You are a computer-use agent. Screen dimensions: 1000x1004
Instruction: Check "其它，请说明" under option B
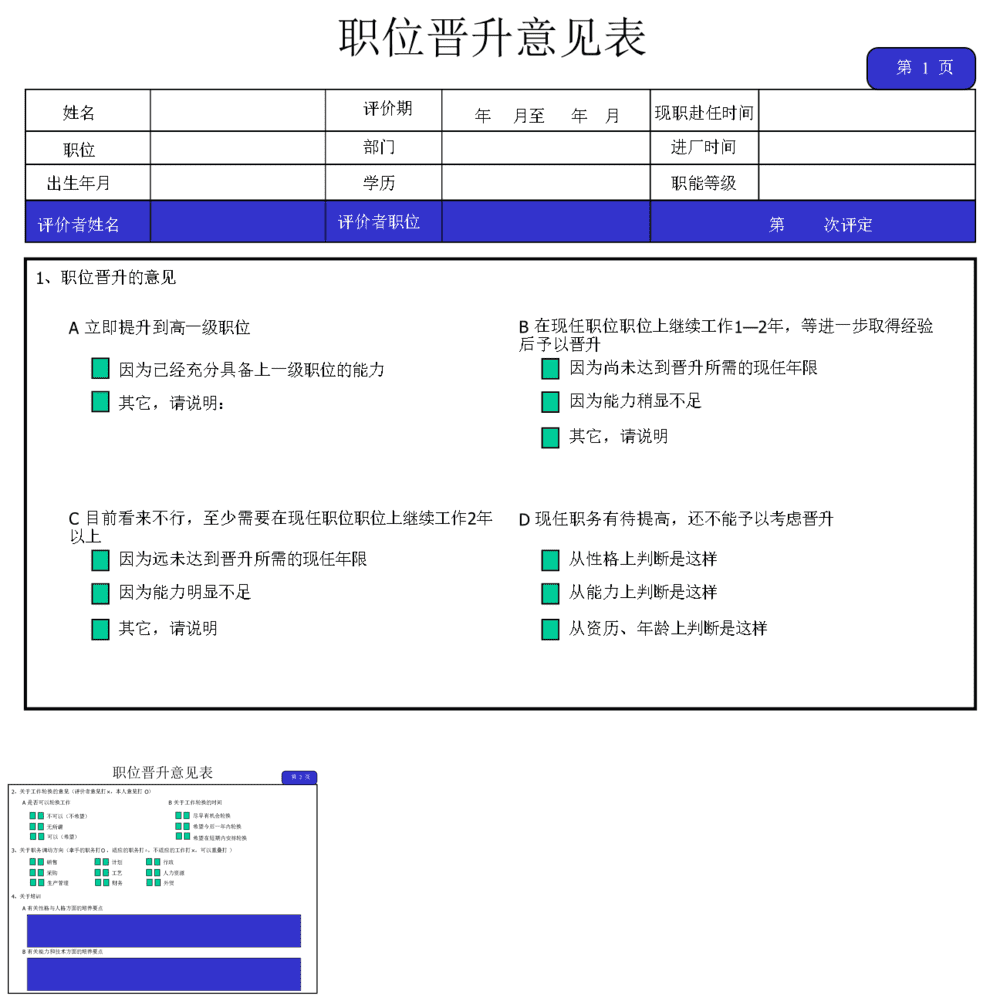(x=550, y=437)
